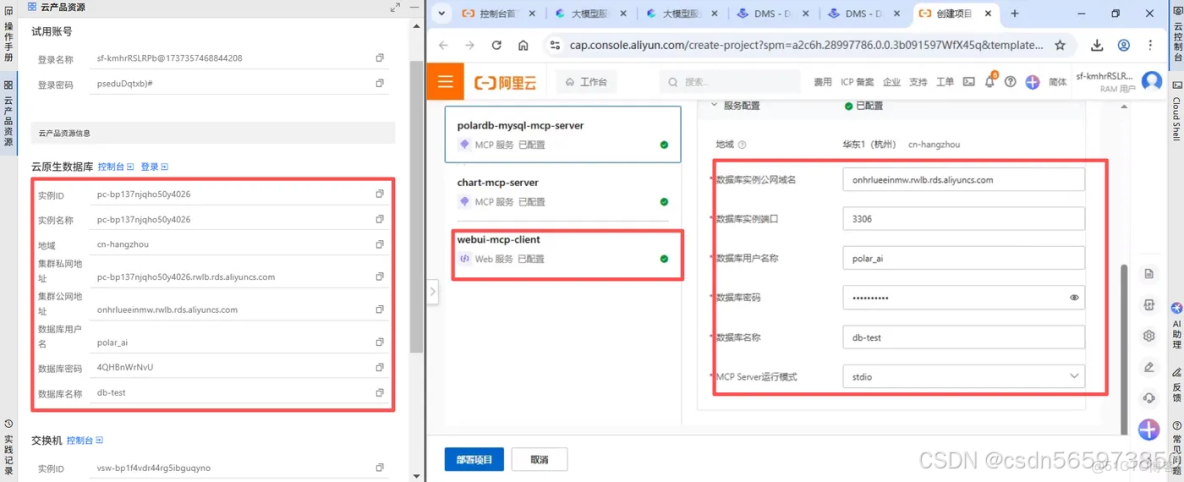Copy the first 实例ID pc-bp137njqho50y4026
Viewport: 1184px width, 482px height.
pos(380,194)
